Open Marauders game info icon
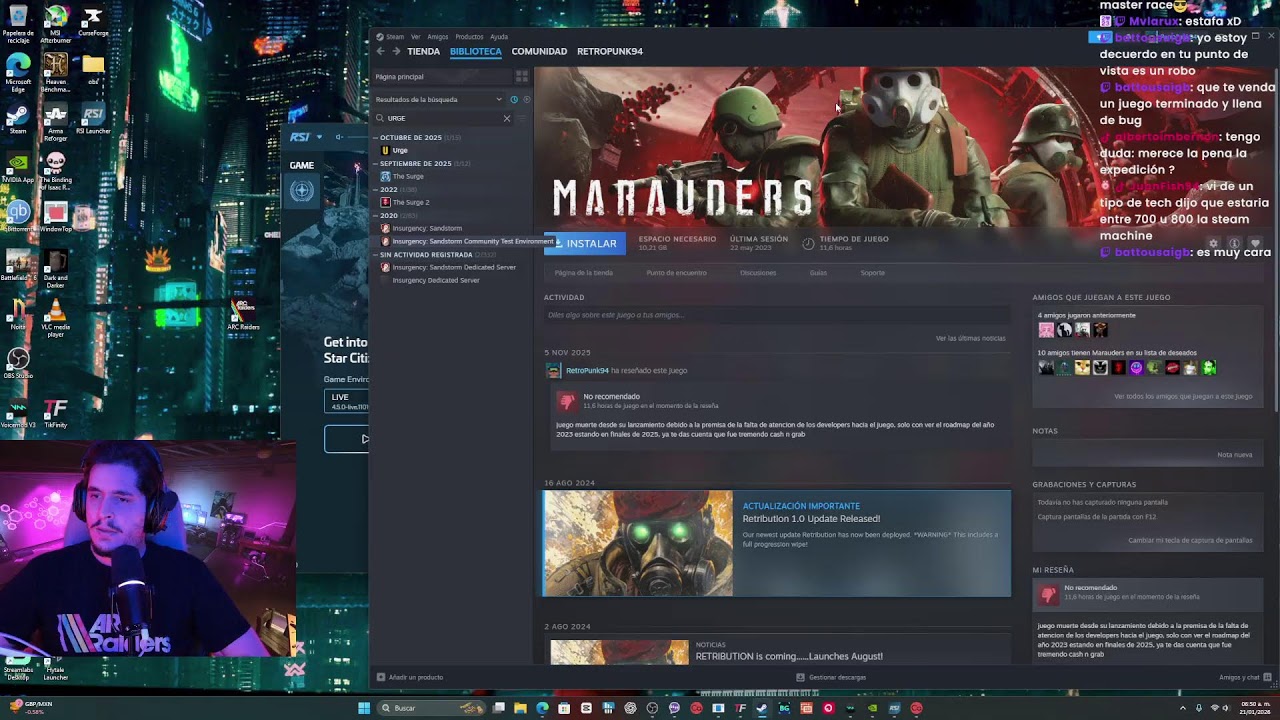This screenshot has height=720, width=1280. pyautogui.click(x=1234, y=243)
